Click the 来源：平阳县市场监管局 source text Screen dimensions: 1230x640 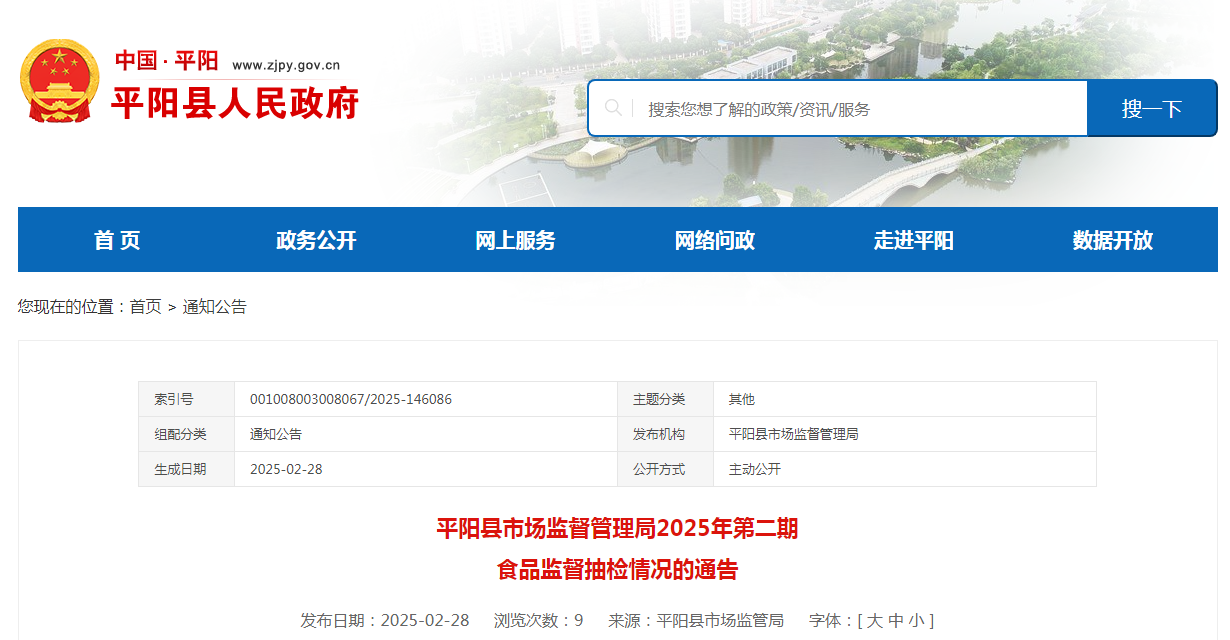click(x=696, y=620)
